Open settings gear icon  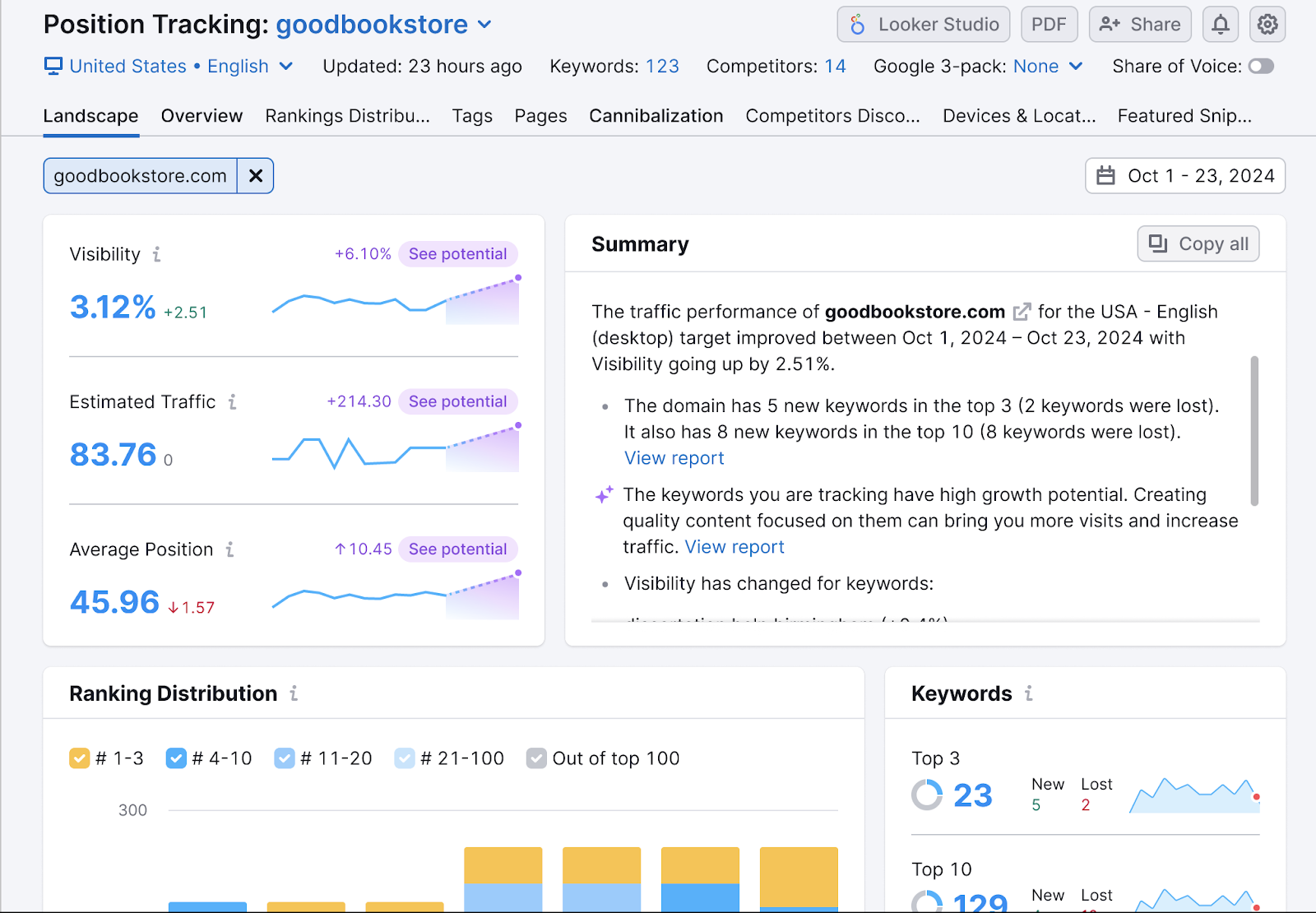tap(1267, 25)
